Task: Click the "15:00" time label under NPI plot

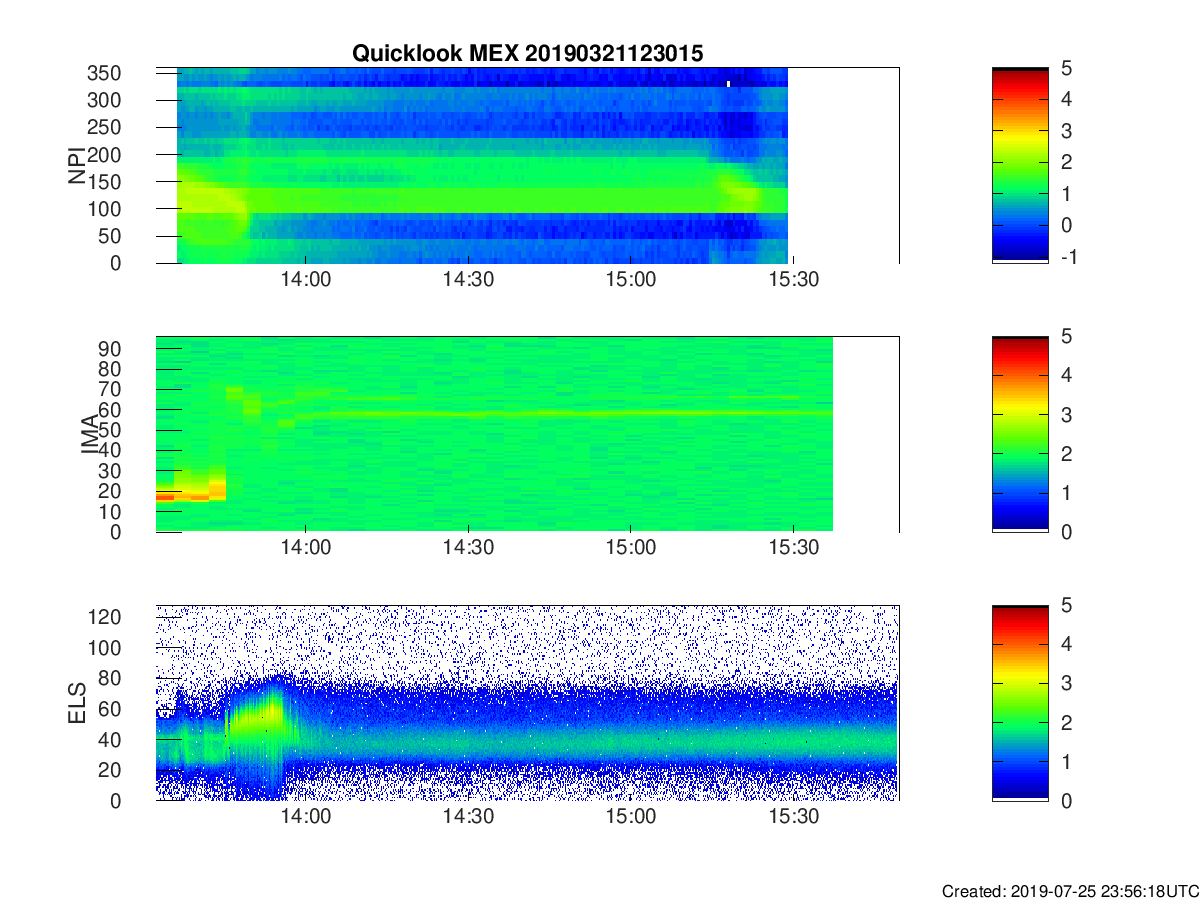Action: coord(630,281)
